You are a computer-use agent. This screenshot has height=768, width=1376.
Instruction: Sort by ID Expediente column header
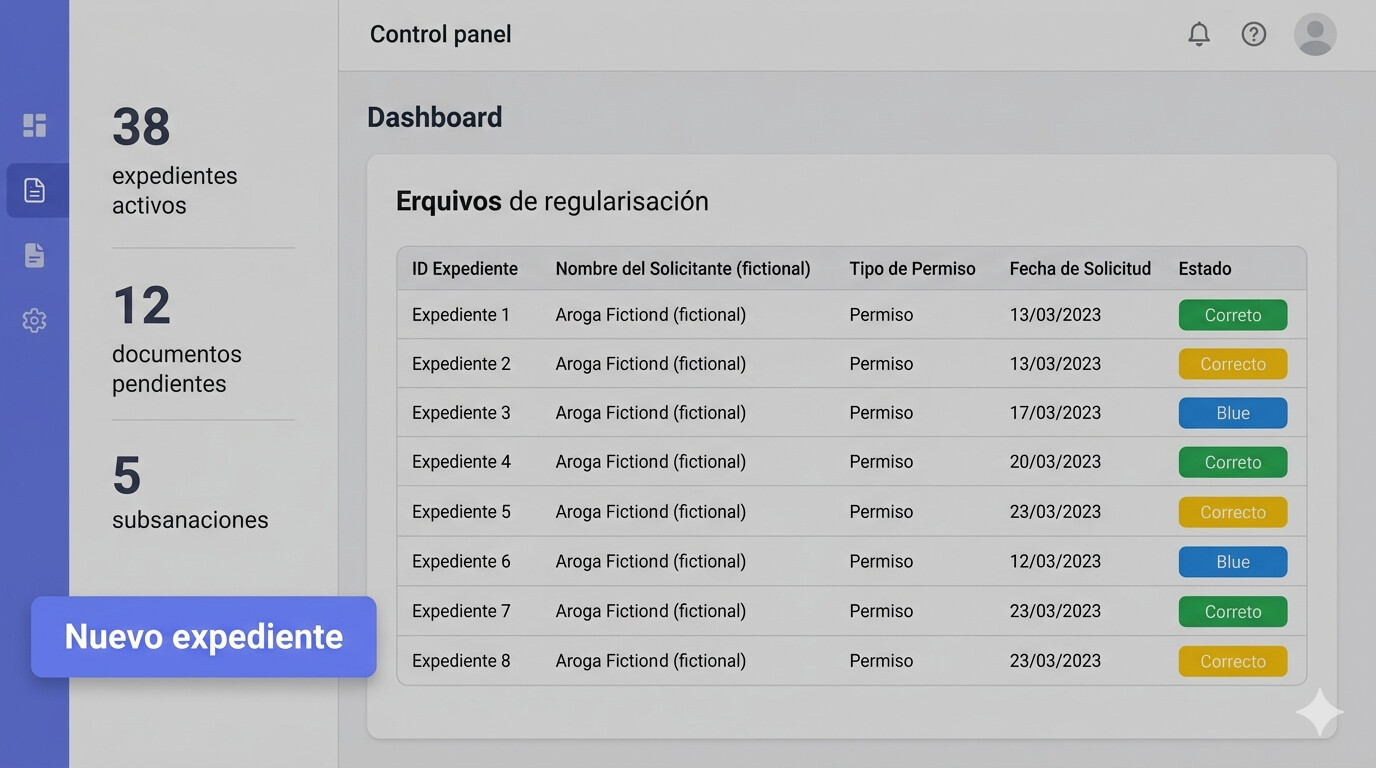pyautogui.click(x=465, y=269)
